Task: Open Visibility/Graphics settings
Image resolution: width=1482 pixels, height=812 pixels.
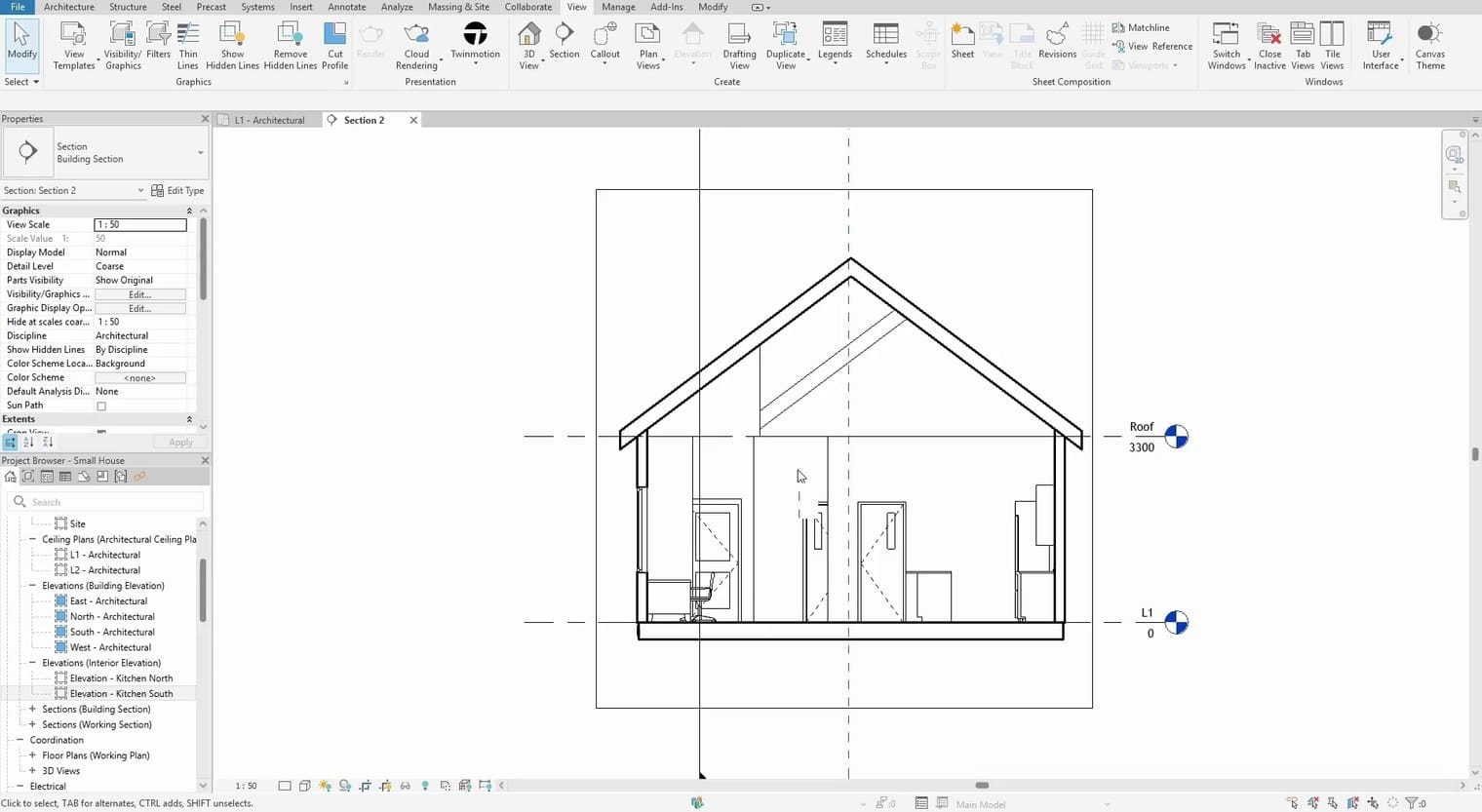Action: tap(123, 46)
